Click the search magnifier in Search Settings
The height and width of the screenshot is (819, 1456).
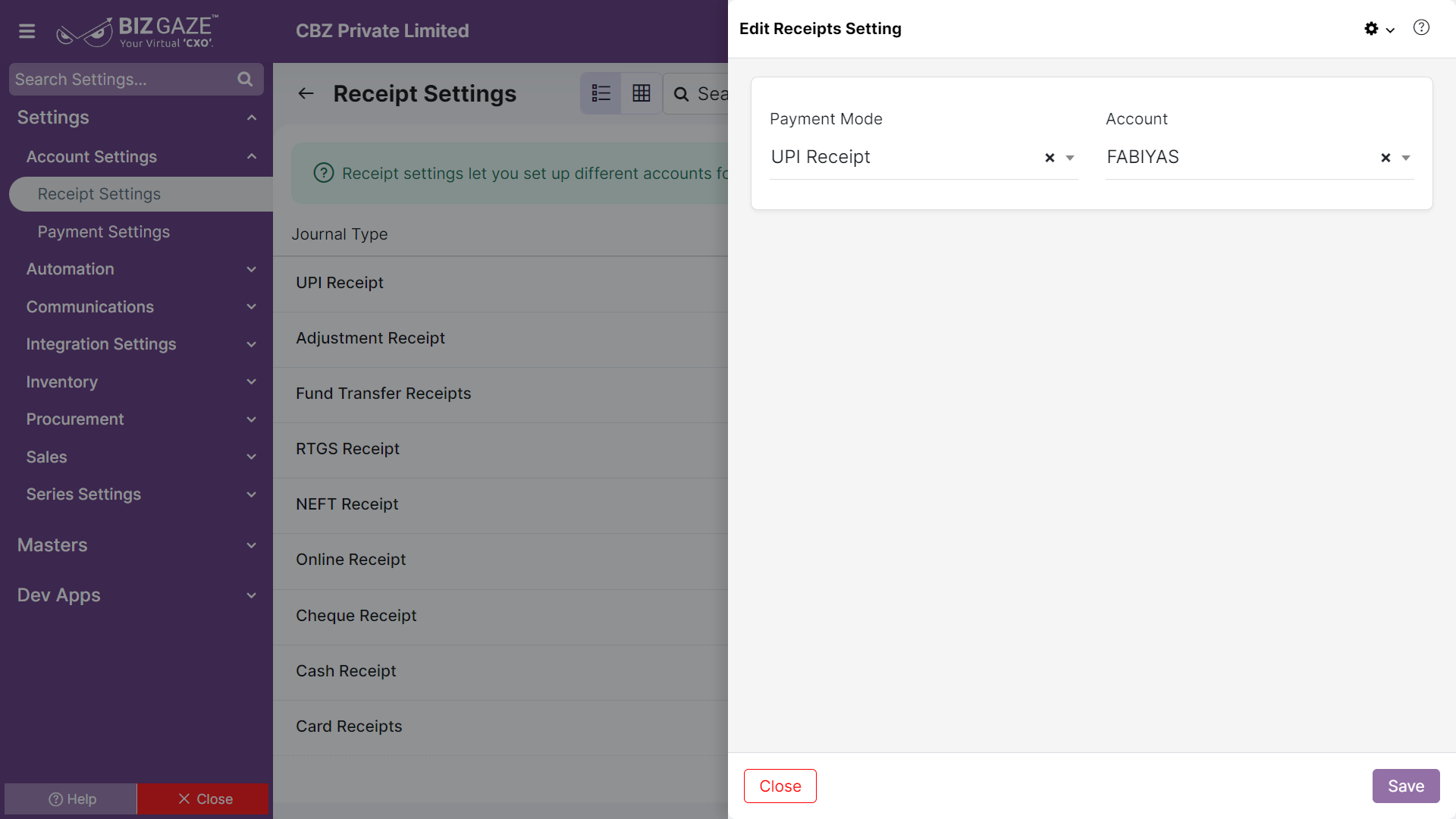(245, 79)
